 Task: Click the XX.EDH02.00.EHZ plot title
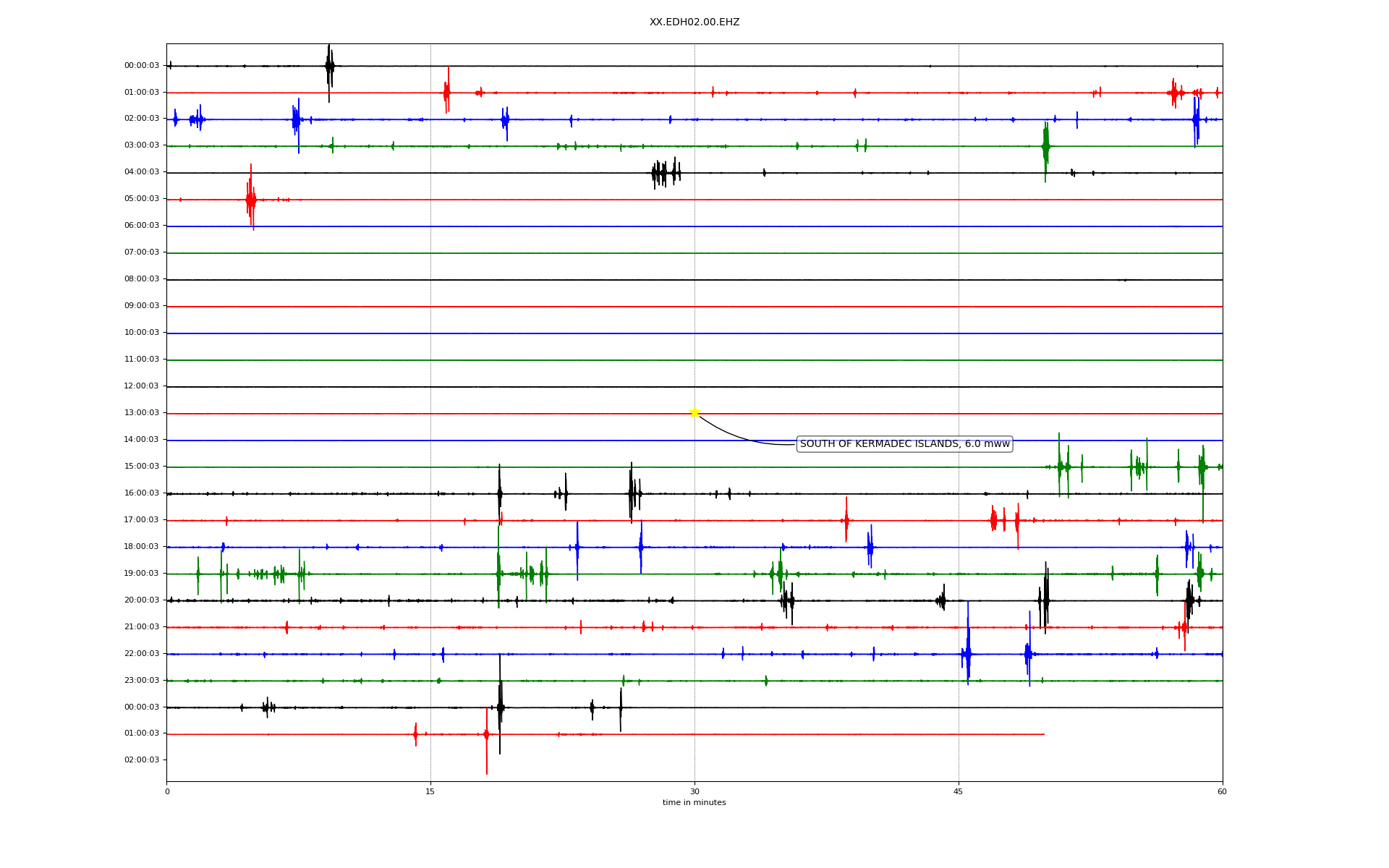click(694, 22)
